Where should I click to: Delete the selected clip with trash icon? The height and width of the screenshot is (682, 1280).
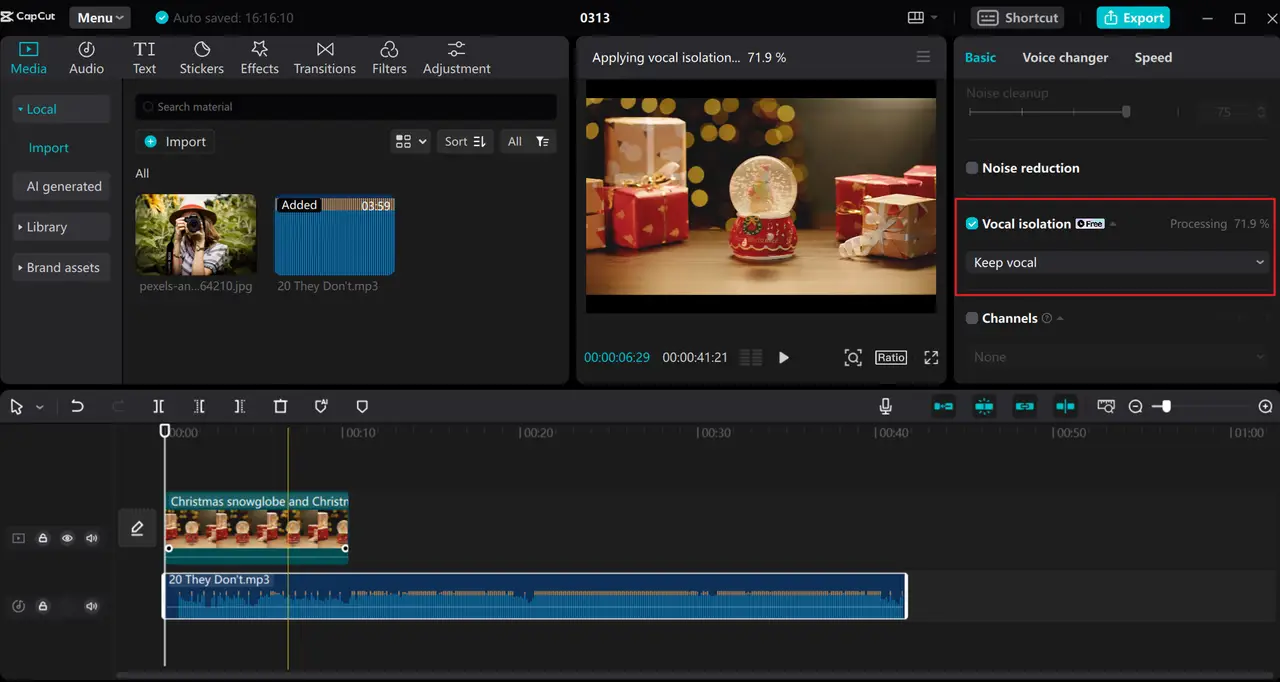(280, 406)
